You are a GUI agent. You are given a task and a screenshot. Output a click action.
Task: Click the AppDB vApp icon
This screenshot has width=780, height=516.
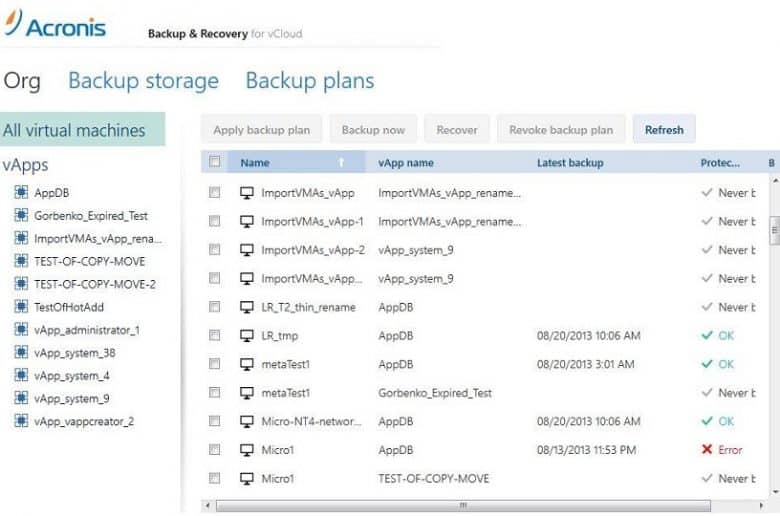pyautogui.click(x=21, y=192)
